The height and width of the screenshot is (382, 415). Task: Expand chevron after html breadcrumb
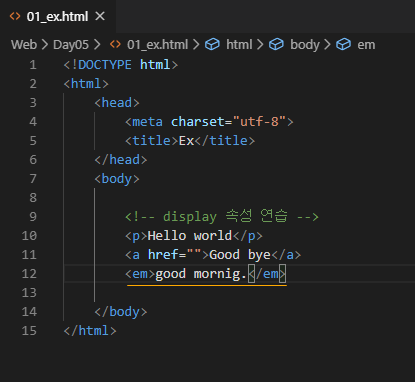point(260,45)
